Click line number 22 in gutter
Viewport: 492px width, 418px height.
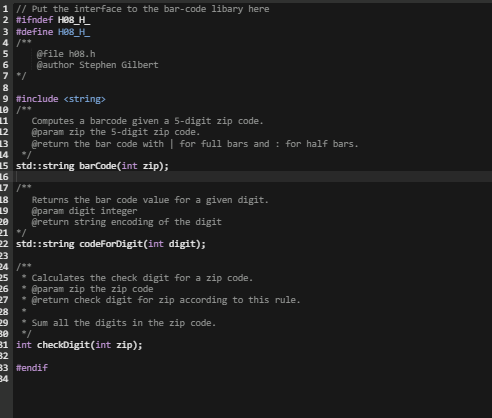(4, 244)
